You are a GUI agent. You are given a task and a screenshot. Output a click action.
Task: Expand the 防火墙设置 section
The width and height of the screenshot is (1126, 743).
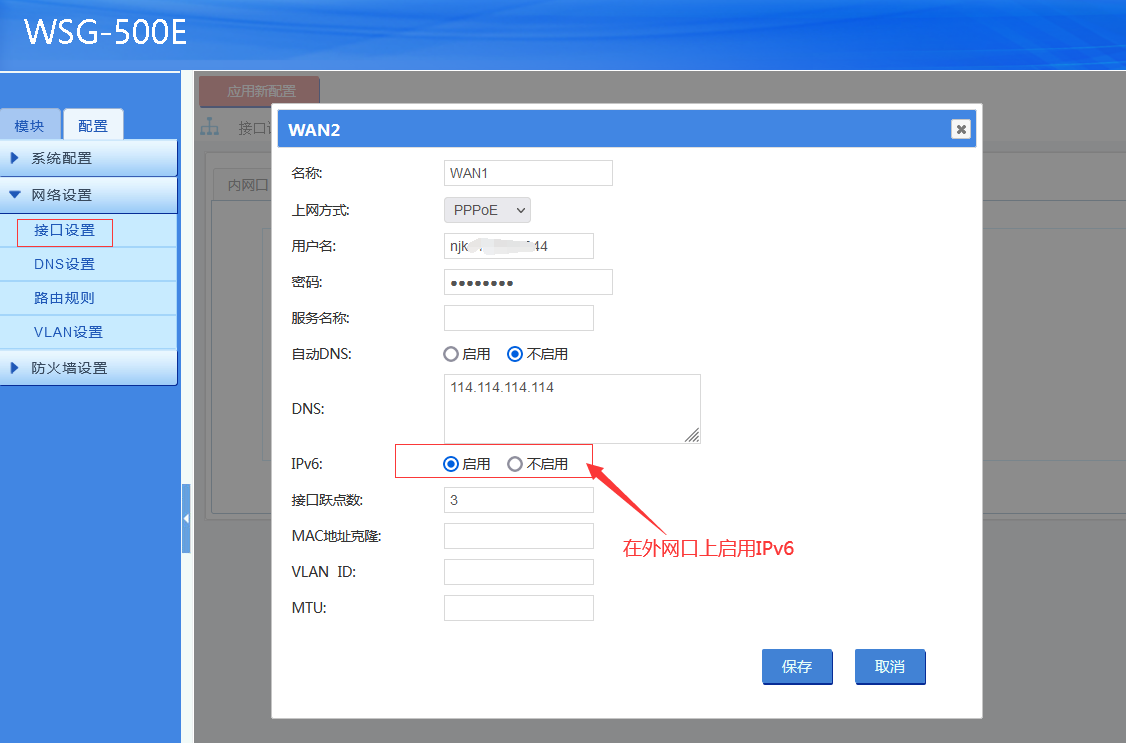[x=89, y=368]
